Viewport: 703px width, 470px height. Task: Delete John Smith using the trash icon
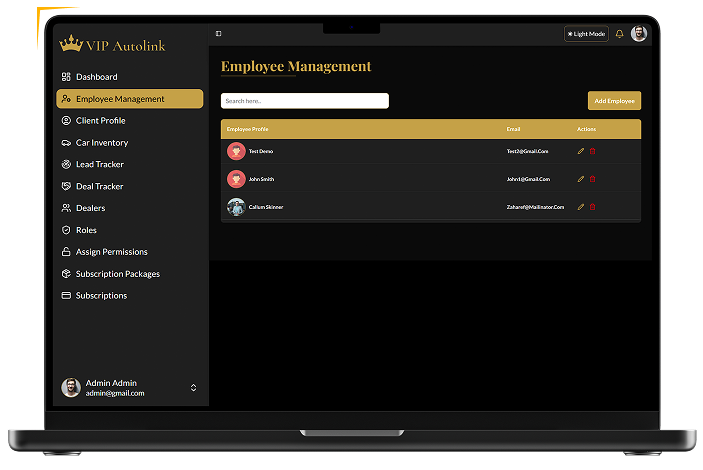point(592,179)
